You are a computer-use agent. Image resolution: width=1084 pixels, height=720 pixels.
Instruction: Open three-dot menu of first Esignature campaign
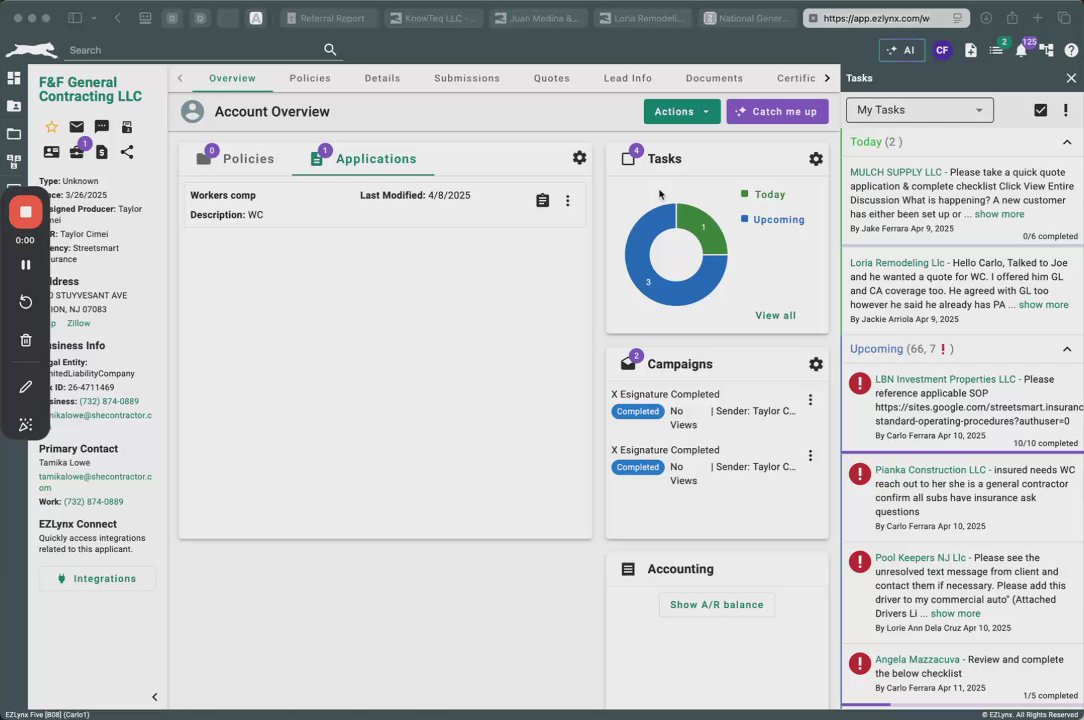(x=810, y=400)
